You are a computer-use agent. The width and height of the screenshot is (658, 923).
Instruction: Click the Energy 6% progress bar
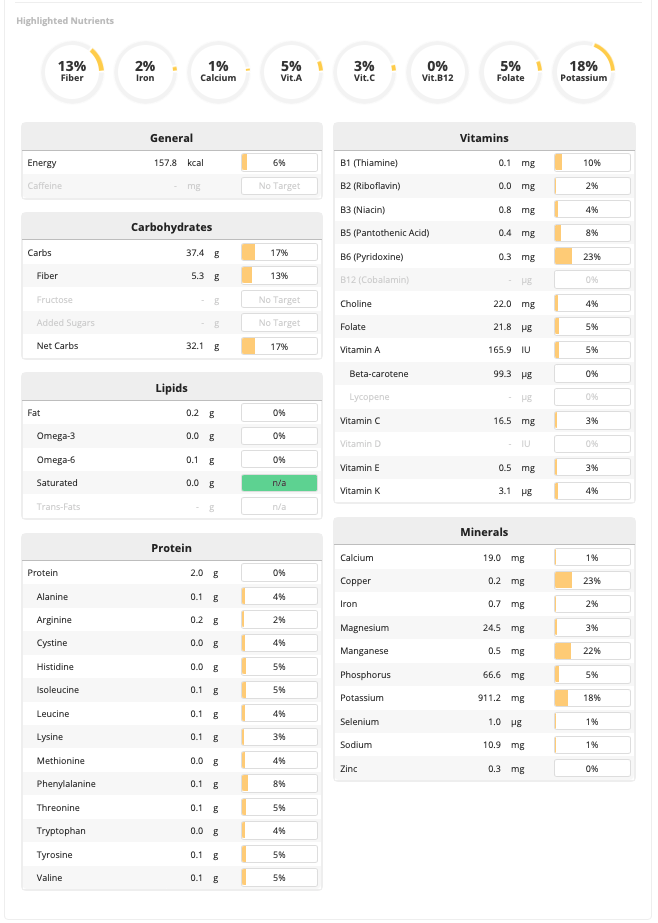click(279, 162)
